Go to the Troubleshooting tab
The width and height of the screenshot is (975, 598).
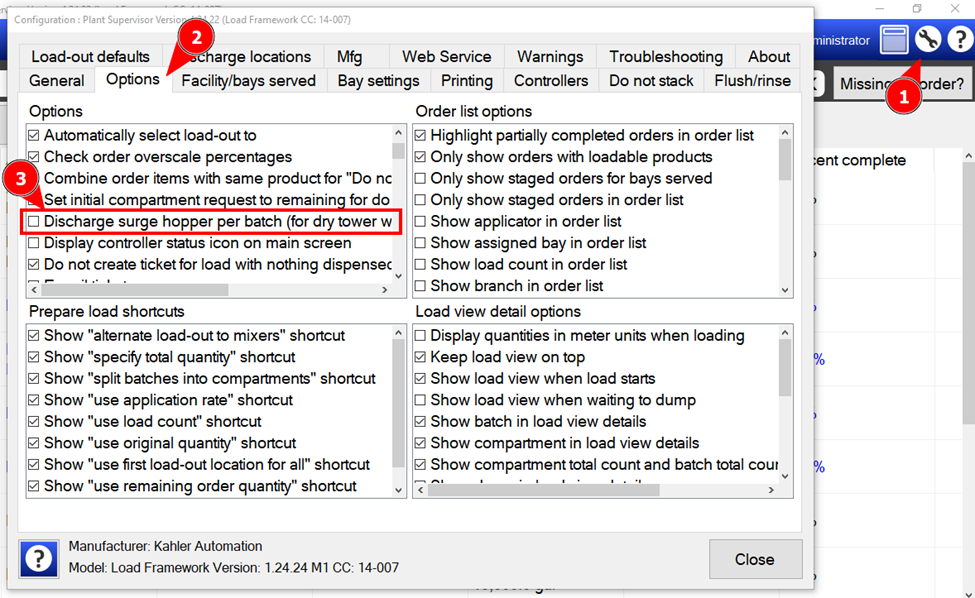click(666, 57)
